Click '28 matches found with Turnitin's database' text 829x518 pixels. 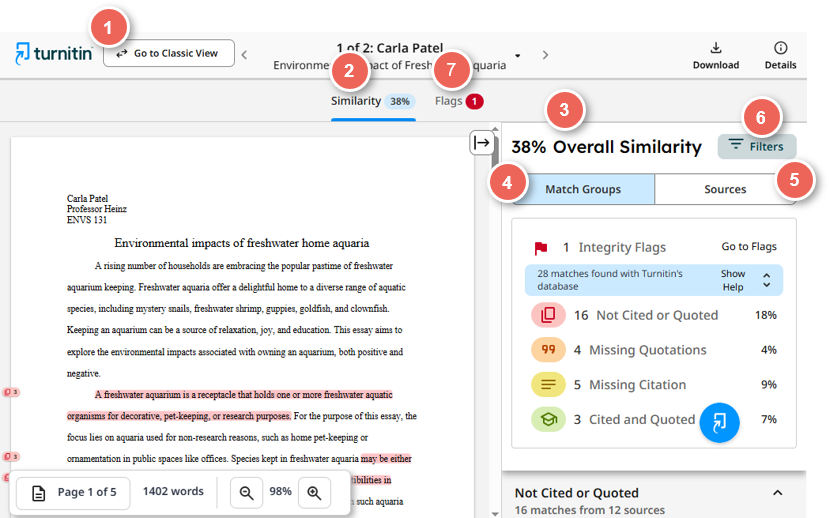pyautogui.click(x=610, y=280)
